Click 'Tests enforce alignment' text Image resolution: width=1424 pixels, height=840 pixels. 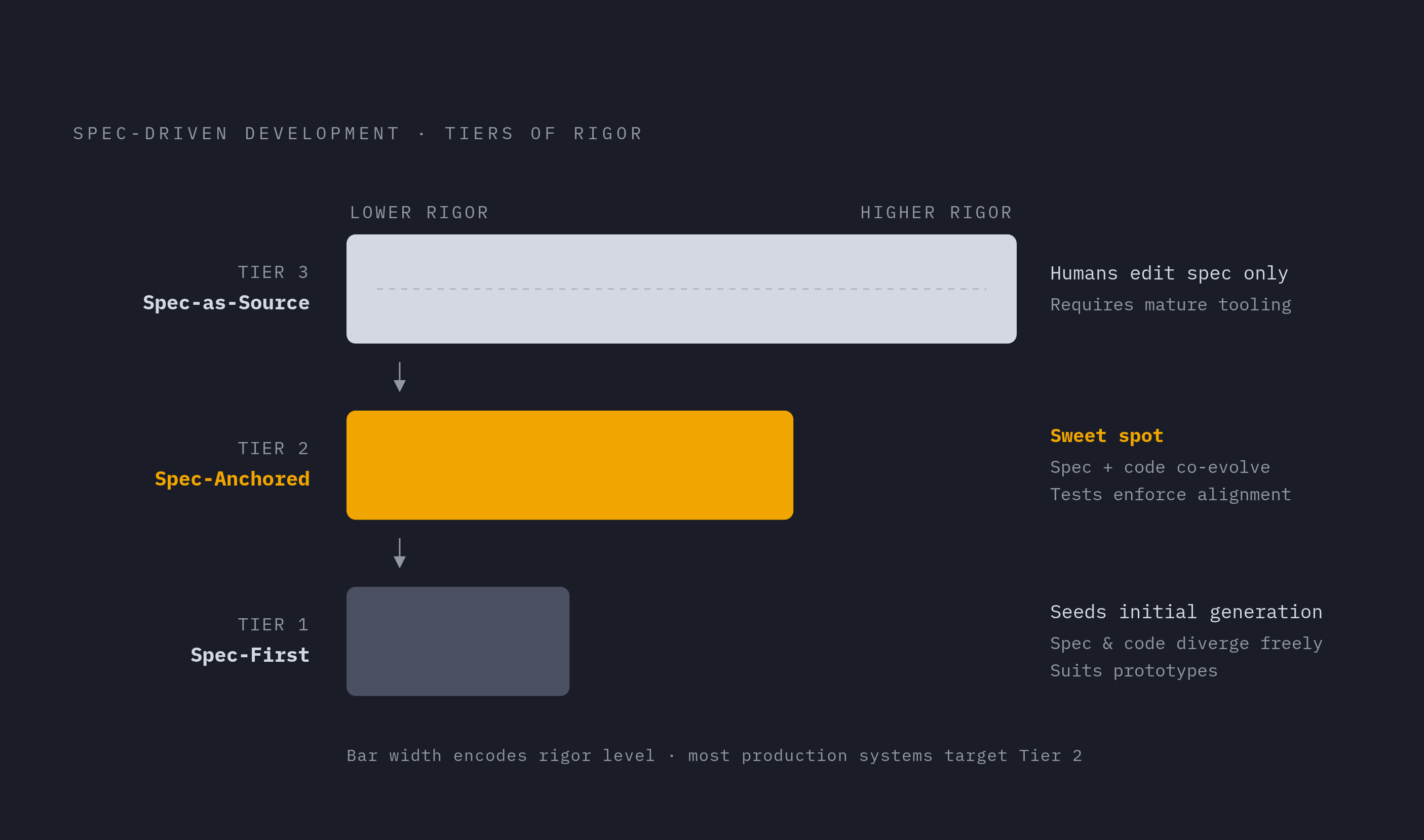click(x=1171, y=494)
